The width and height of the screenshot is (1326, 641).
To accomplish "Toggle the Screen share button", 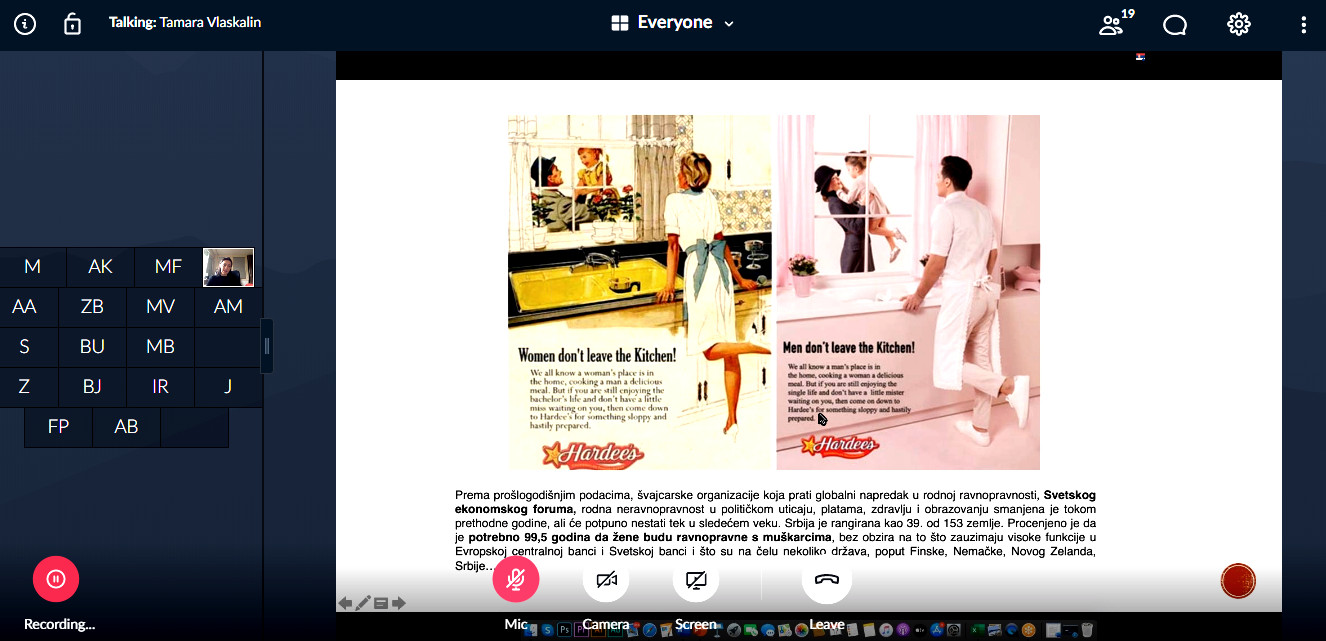I will click(x=696, y=578).
